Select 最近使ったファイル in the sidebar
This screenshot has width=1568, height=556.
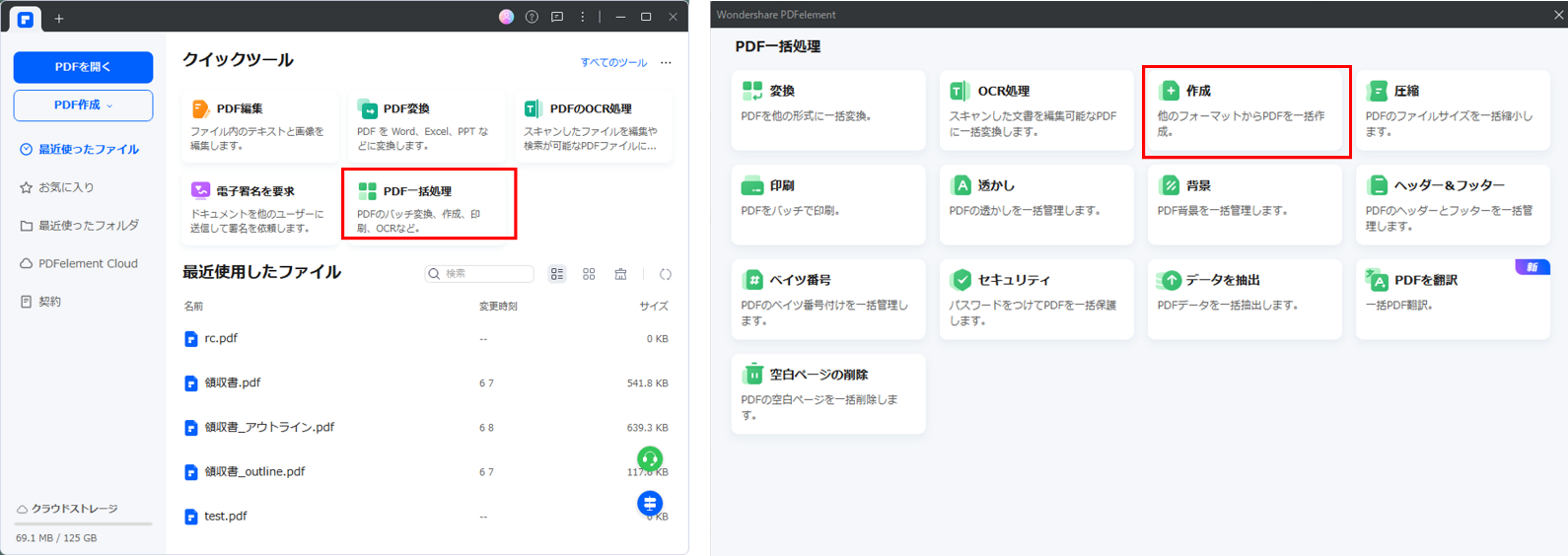click(x=80, y=150)
